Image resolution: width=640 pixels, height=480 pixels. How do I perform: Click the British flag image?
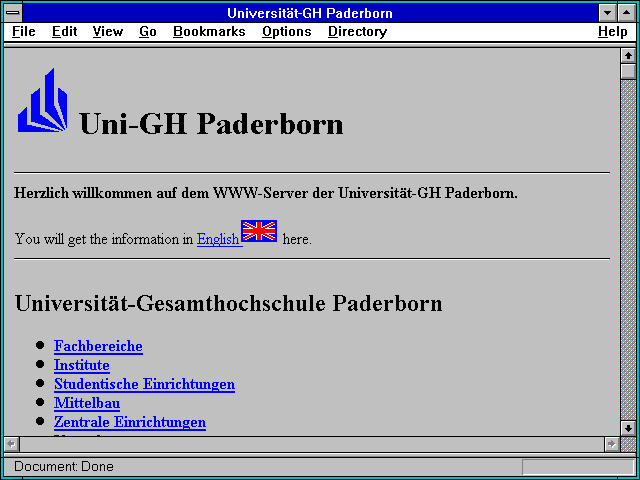coord(259,231)
